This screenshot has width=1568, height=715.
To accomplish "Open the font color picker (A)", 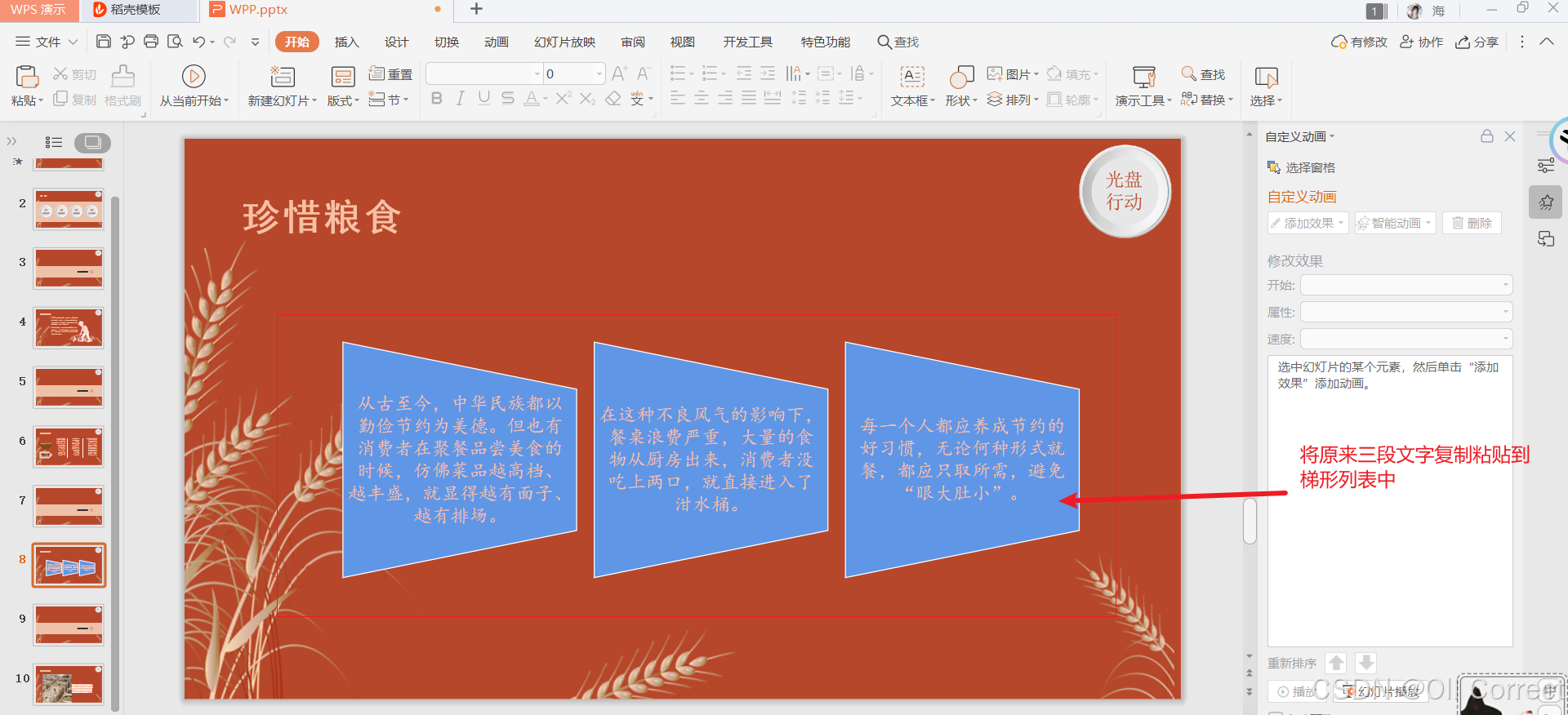I will [532, 99].
